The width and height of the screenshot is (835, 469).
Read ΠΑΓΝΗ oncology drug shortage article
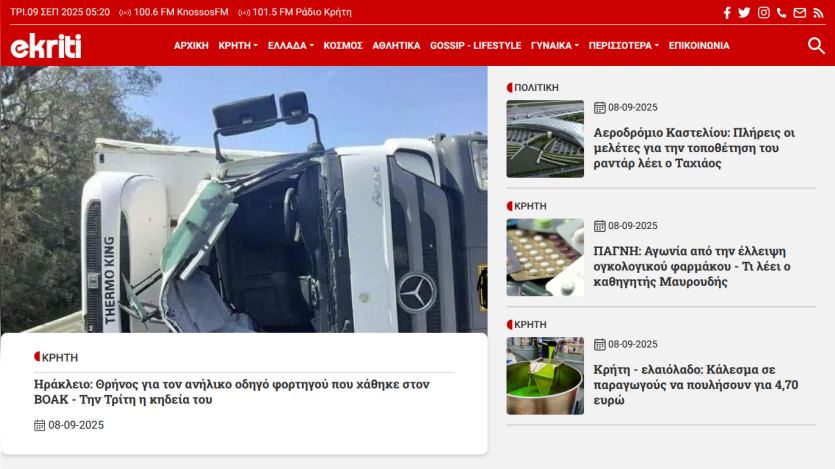coord(692,266)
